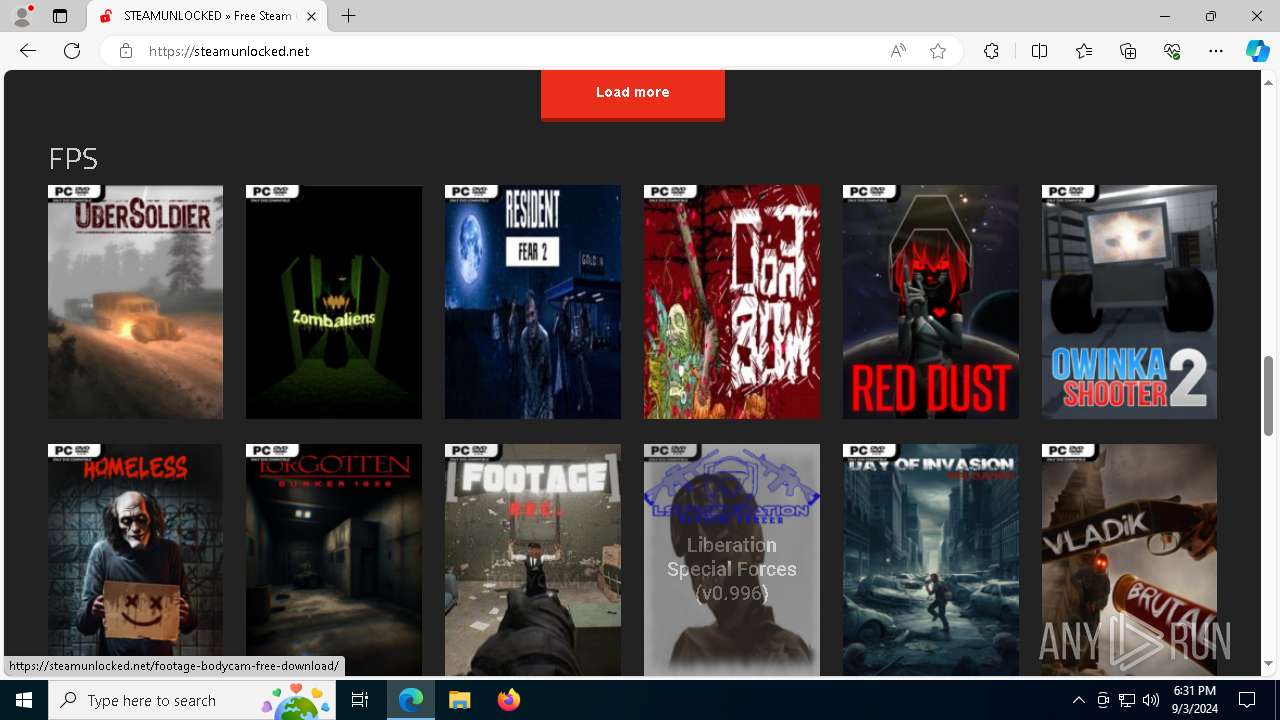Click the page vertical scrollbar thumb
Viewport: 1280px width, 720px height.
click(x=1268, y=395)
